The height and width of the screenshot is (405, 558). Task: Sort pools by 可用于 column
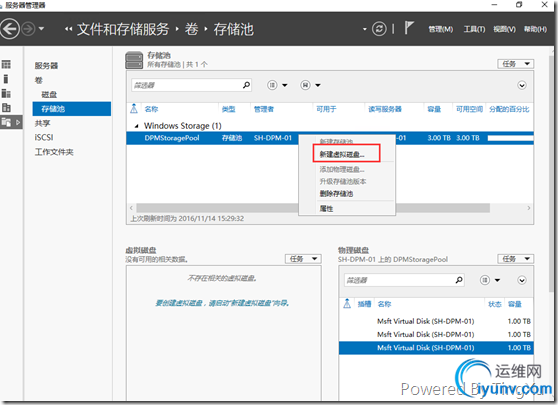pos(326,109)
